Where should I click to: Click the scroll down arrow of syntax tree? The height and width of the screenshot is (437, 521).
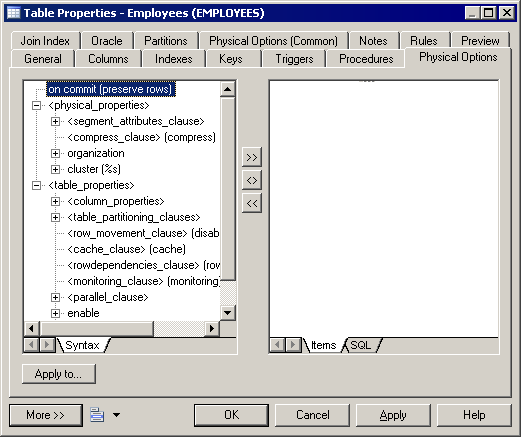tap(228, 313)
